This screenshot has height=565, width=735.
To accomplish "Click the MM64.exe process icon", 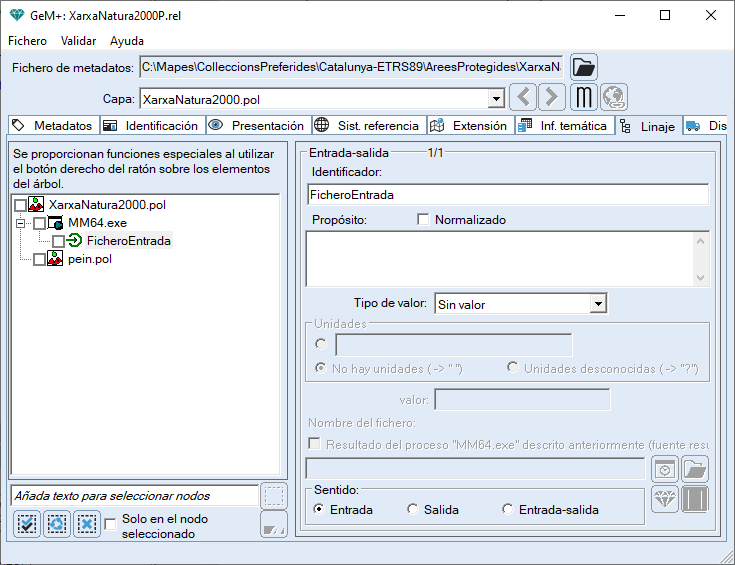I will tap(56, 223).
